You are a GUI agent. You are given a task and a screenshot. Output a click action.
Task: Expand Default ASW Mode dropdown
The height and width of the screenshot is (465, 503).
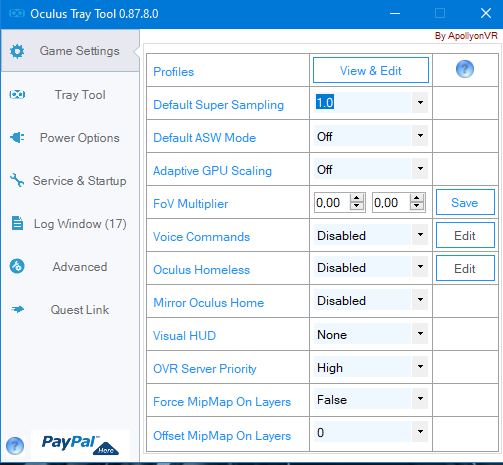pos(420,136)
